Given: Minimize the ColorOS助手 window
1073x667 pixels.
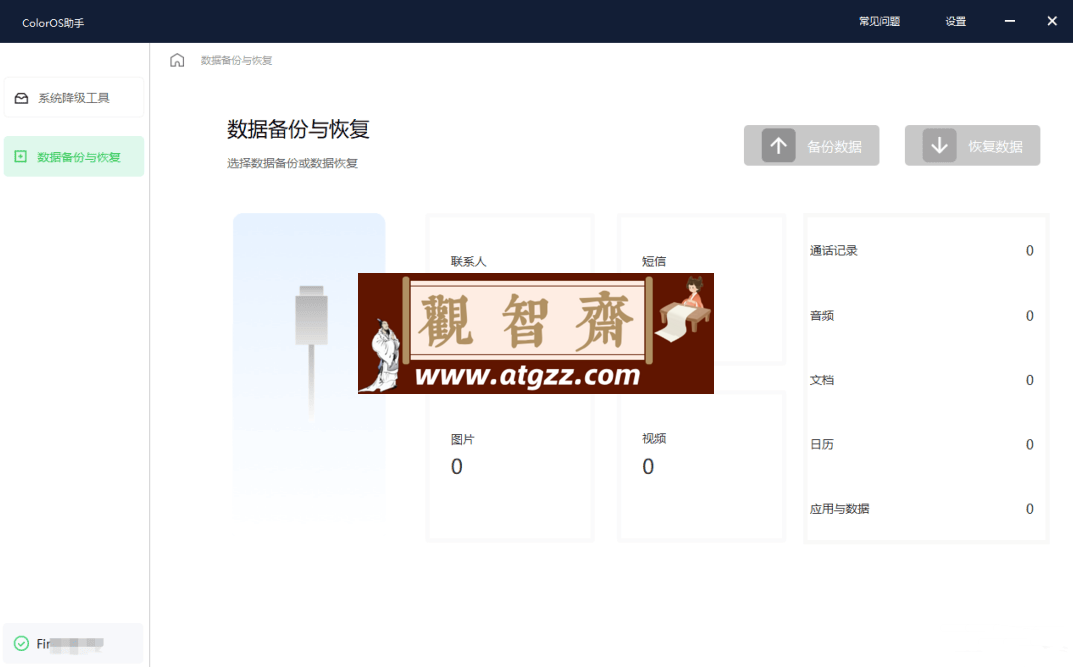Looking at the screenshot, I should click(1009, 21).
